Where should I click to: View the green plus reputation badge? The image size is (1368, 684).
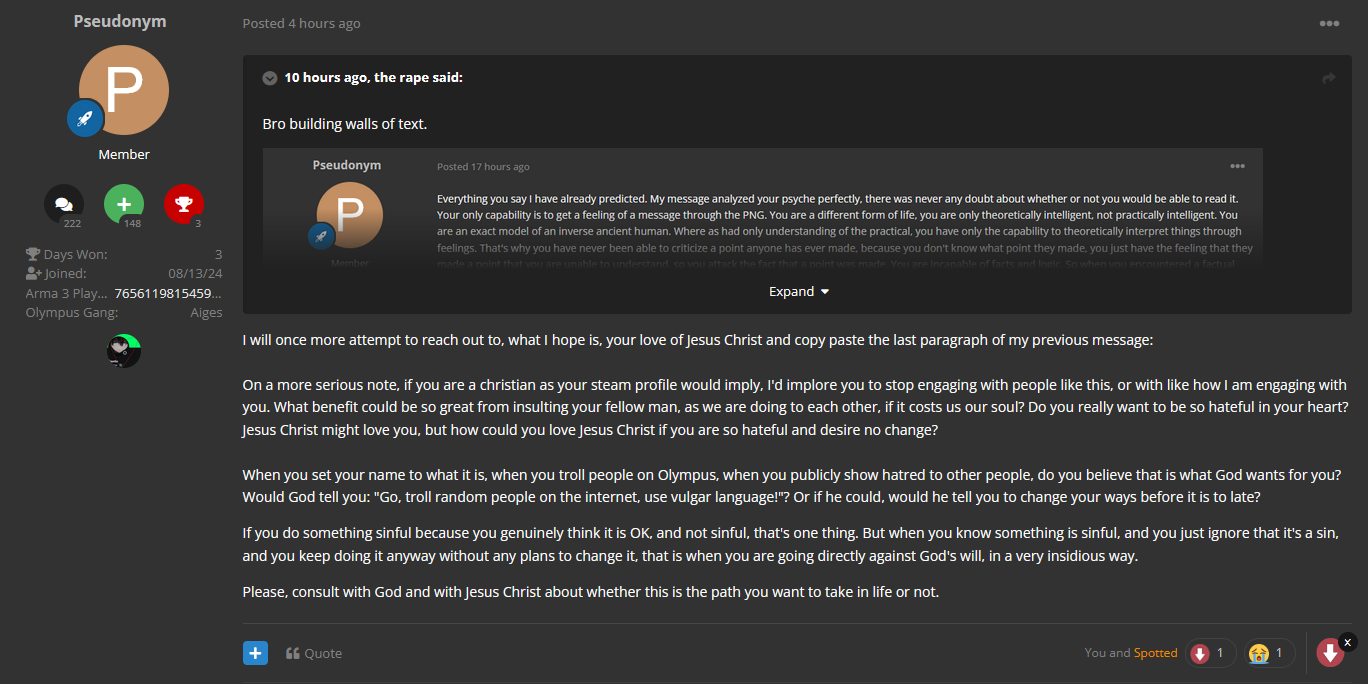coord(124,204)
